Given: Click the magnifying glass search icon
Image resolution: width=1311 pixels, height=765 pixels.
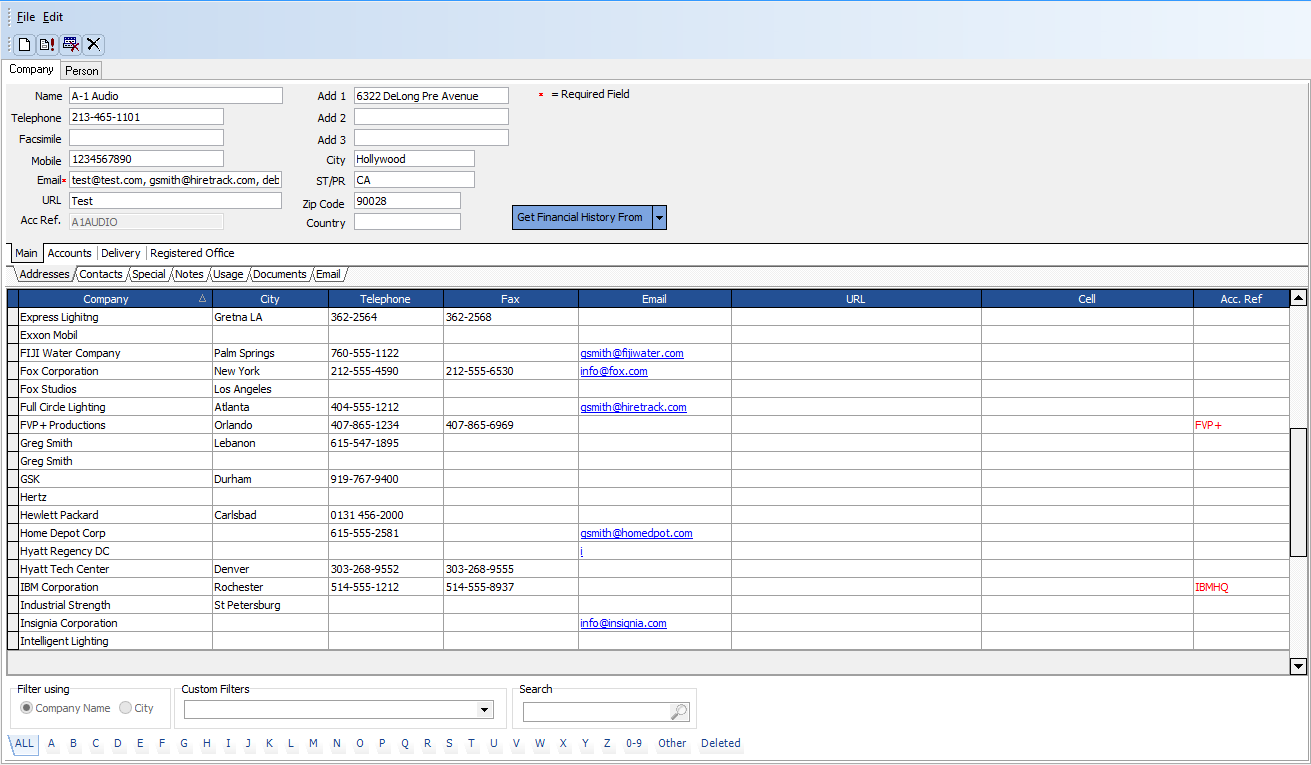Looking at the screenshot, I should (679, 712).
